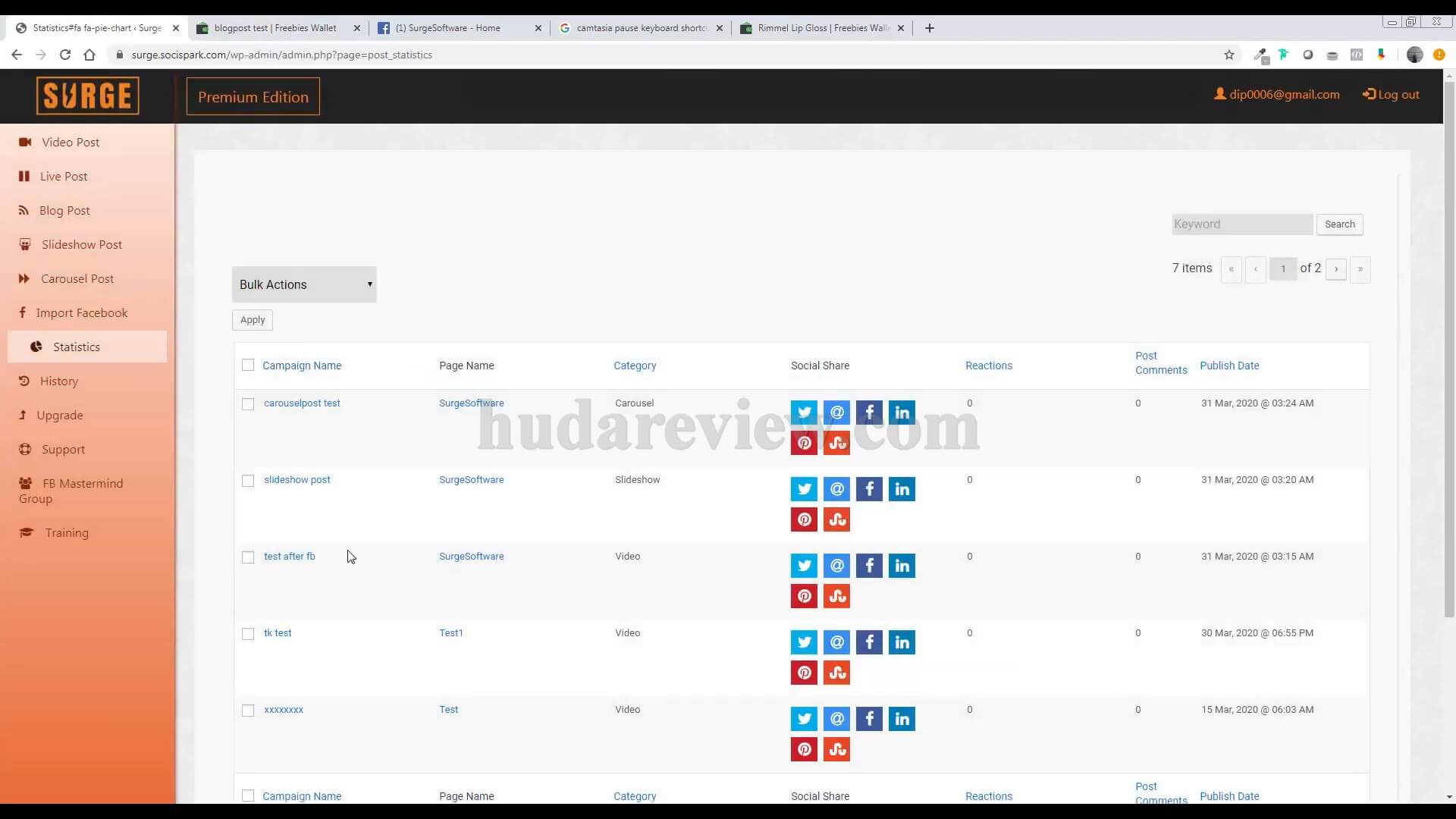Open the History section
This screenshot has width=1456, height=819.
[x=58, y=381]
